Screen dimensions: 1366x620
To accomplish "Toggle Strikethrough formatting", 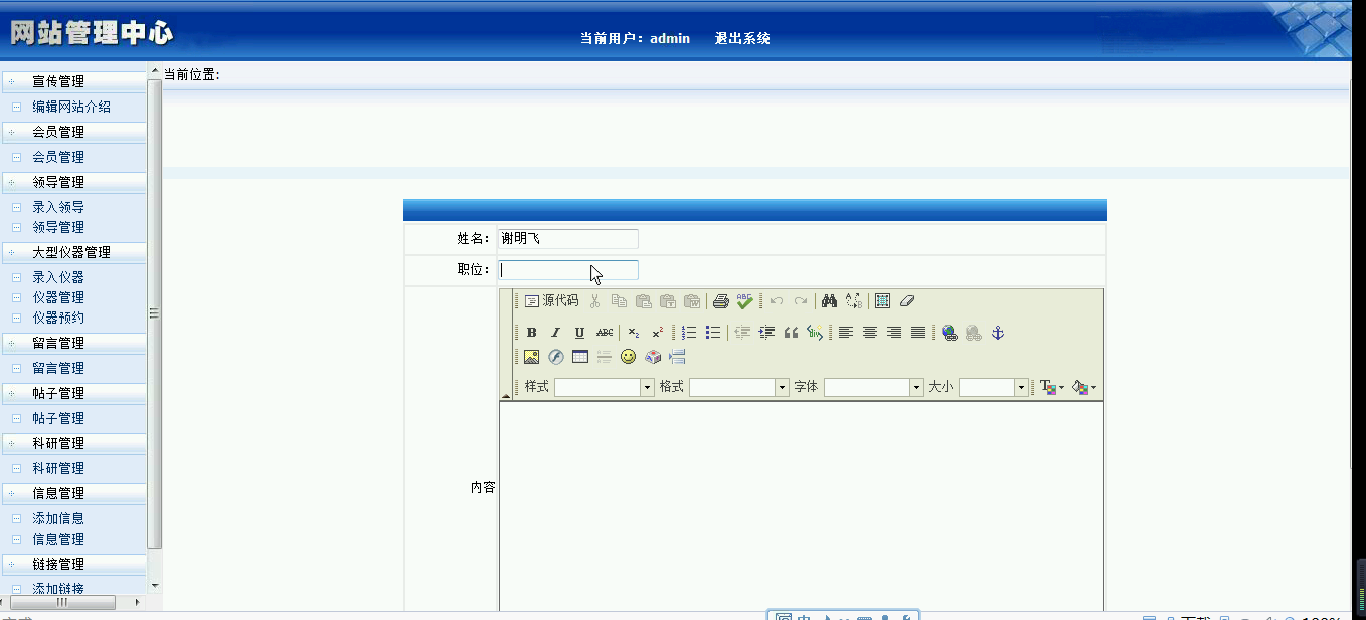I will (x=604, y=333).
